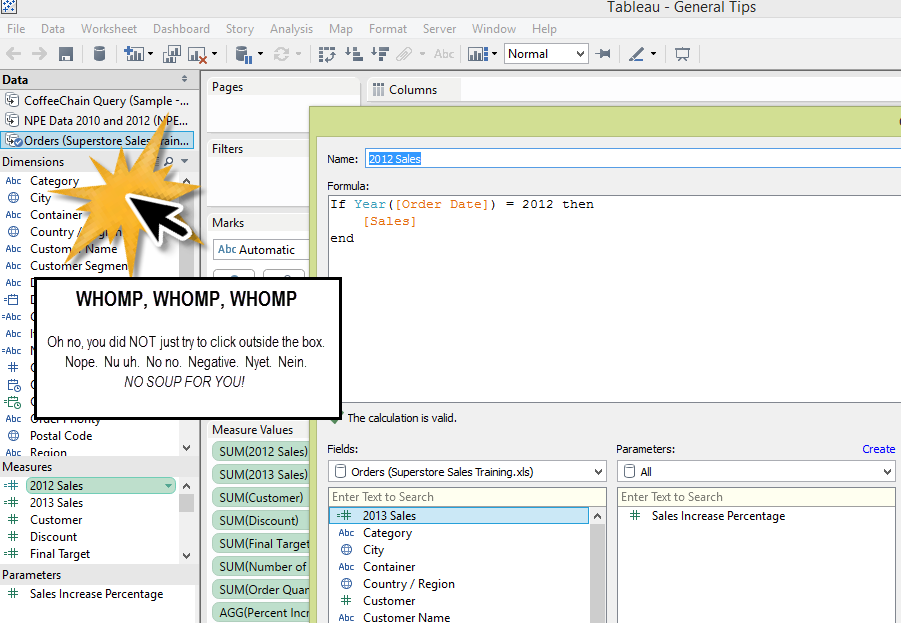Select the CoffeeChain Query data source
The image size is (901, 623).
click(x=105, y=101)
